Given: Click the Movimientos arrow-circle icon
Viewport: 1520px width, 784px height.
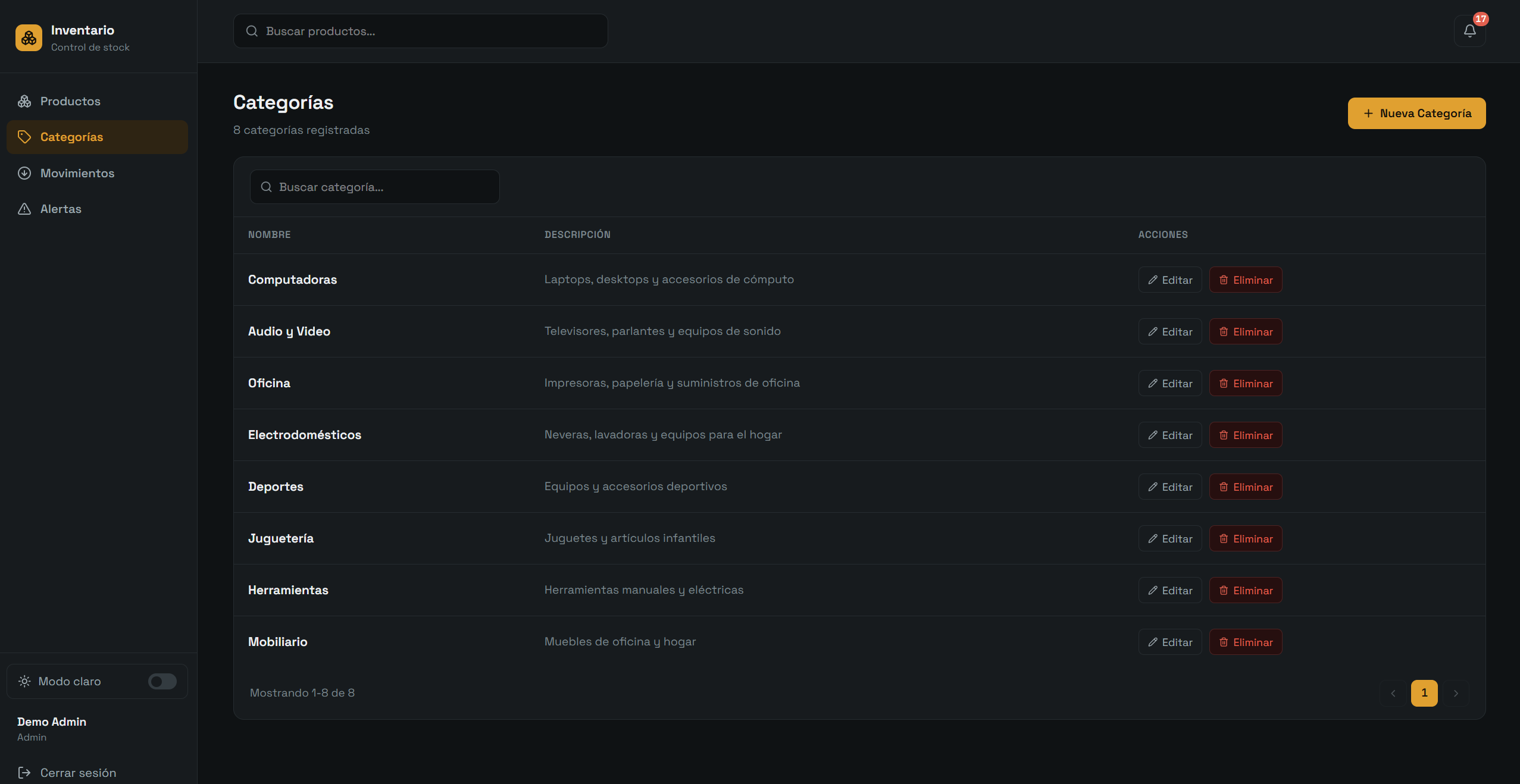Looking at the screenshot, I should click(24, 173).
